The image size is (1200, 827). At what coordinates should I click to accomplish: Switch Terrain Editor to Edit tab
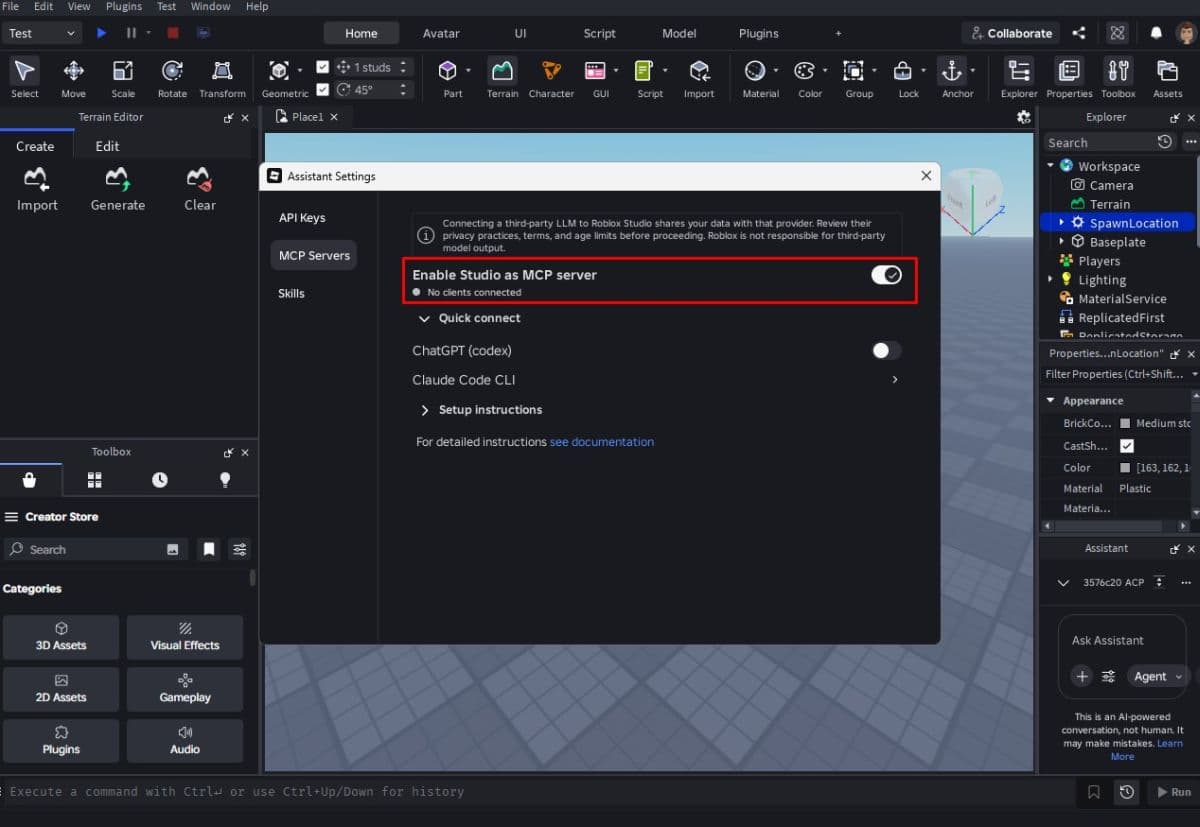[x=107, y=146]
